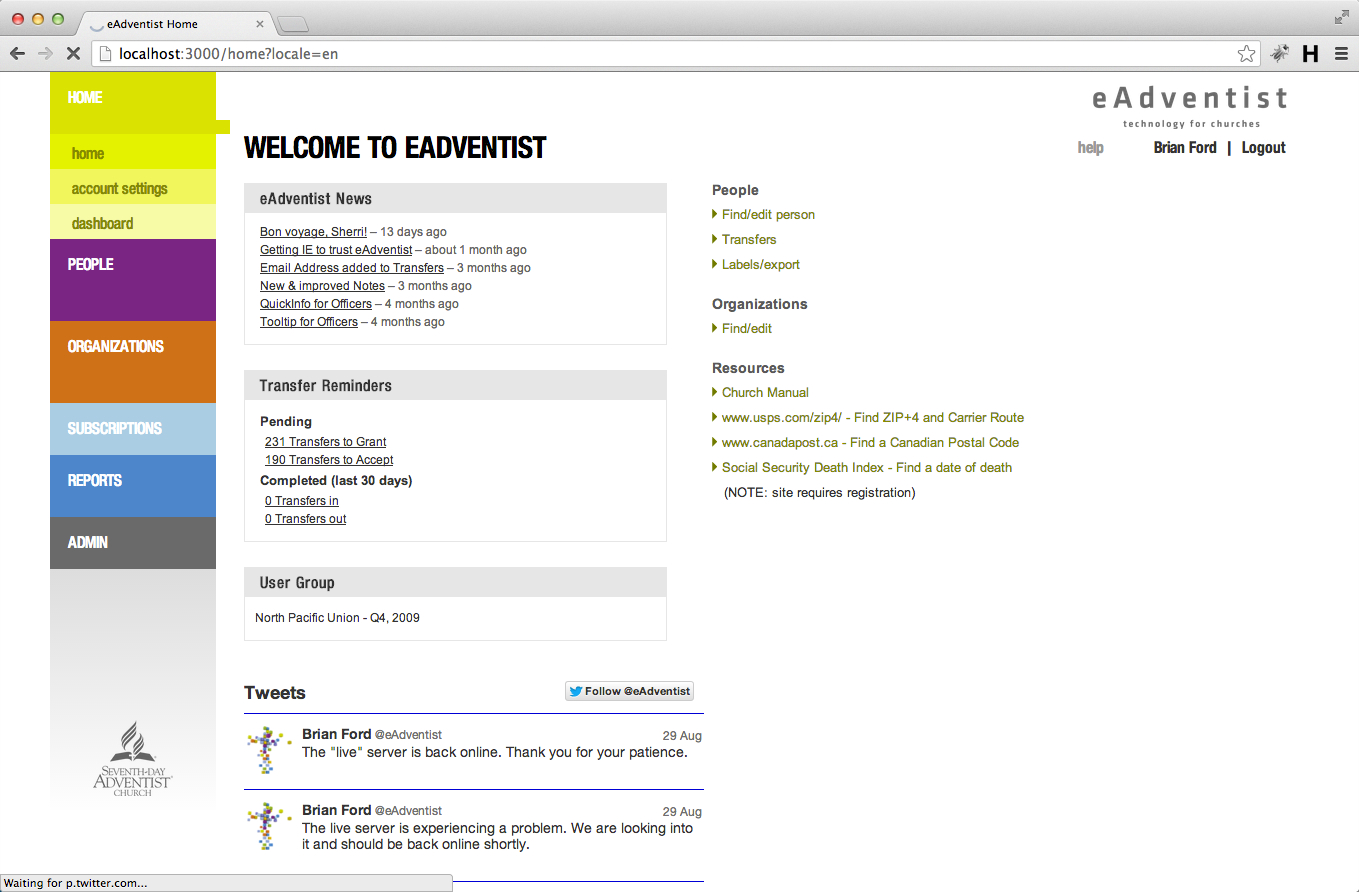Open the bug extension icon in the toolbar

[x=1280, y=54]
